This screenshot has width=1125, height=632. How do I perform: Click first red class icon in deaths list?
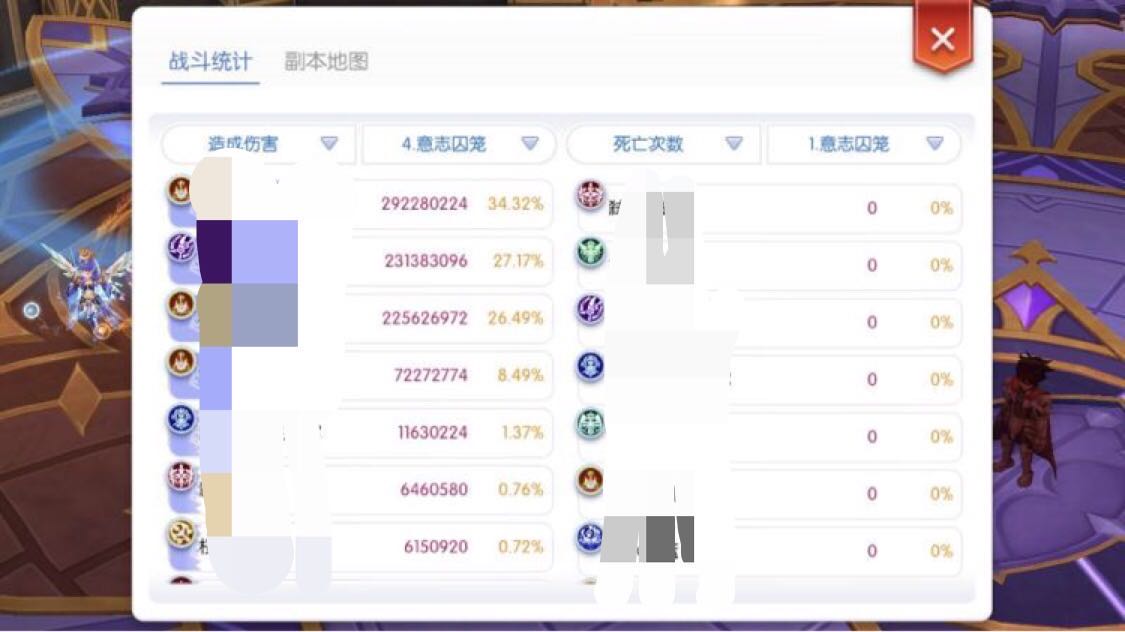click(x=590, y=195)
